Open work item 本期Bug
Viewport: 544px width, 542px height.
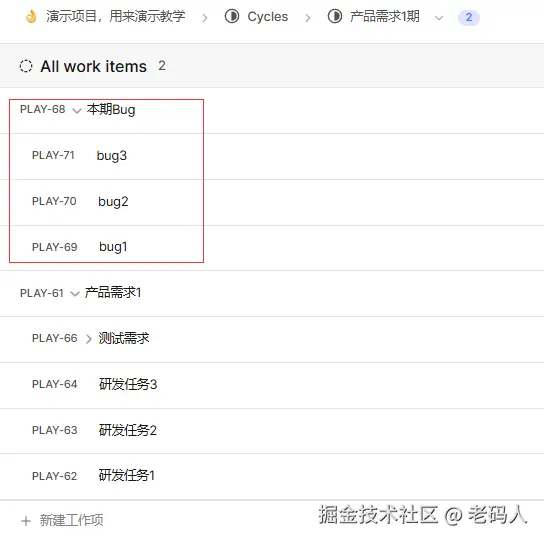coord(111,110)
